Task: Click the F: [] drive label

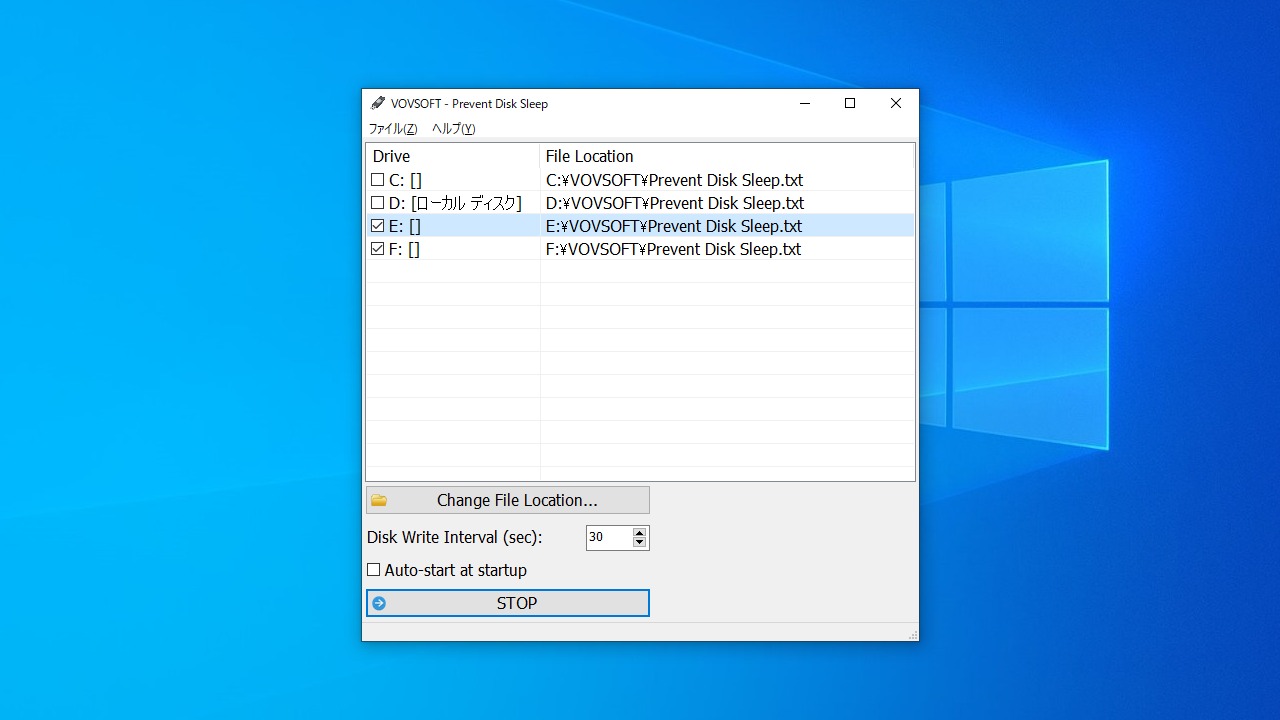Action: point(404,249)
